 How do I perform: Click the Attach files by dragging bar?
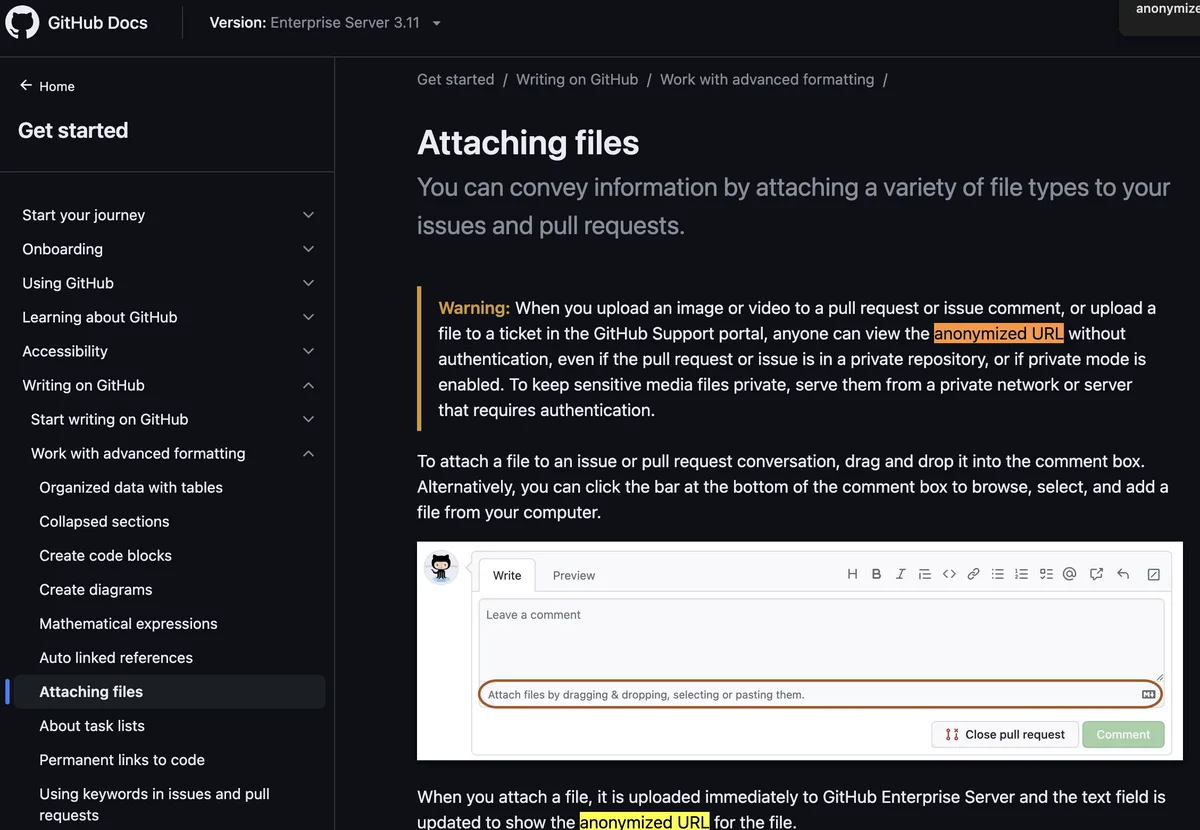(821, 694)
